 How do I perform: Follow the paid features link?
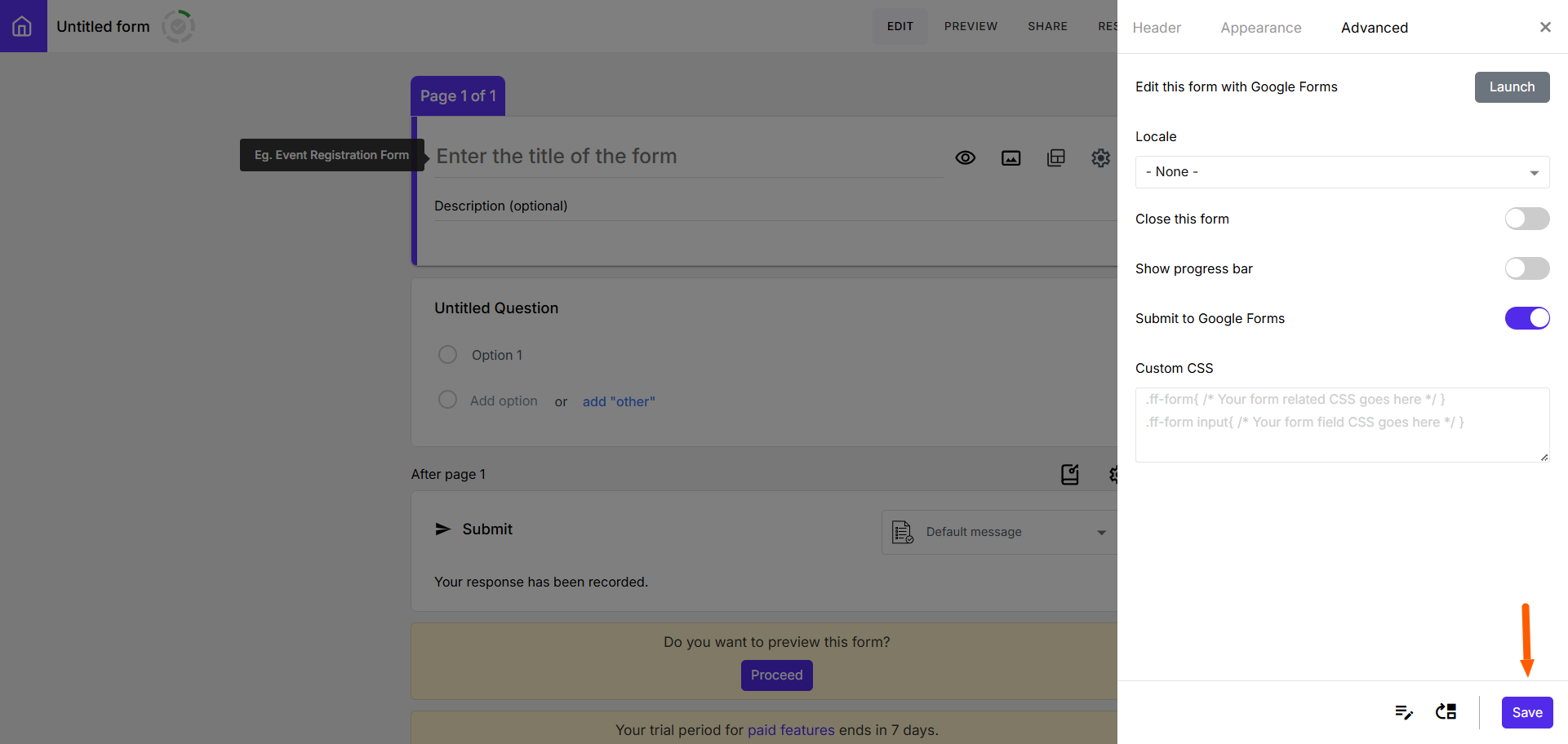791,729
